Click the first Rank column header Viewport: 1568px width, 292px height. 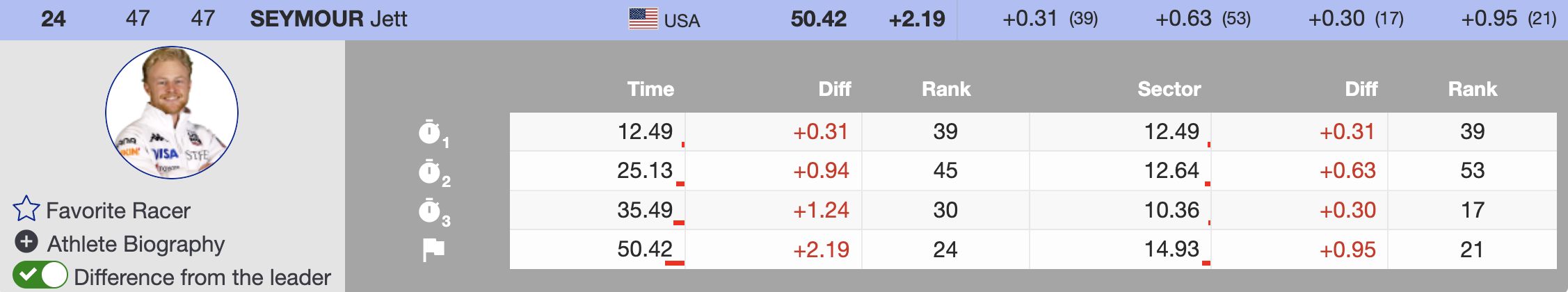946,89
